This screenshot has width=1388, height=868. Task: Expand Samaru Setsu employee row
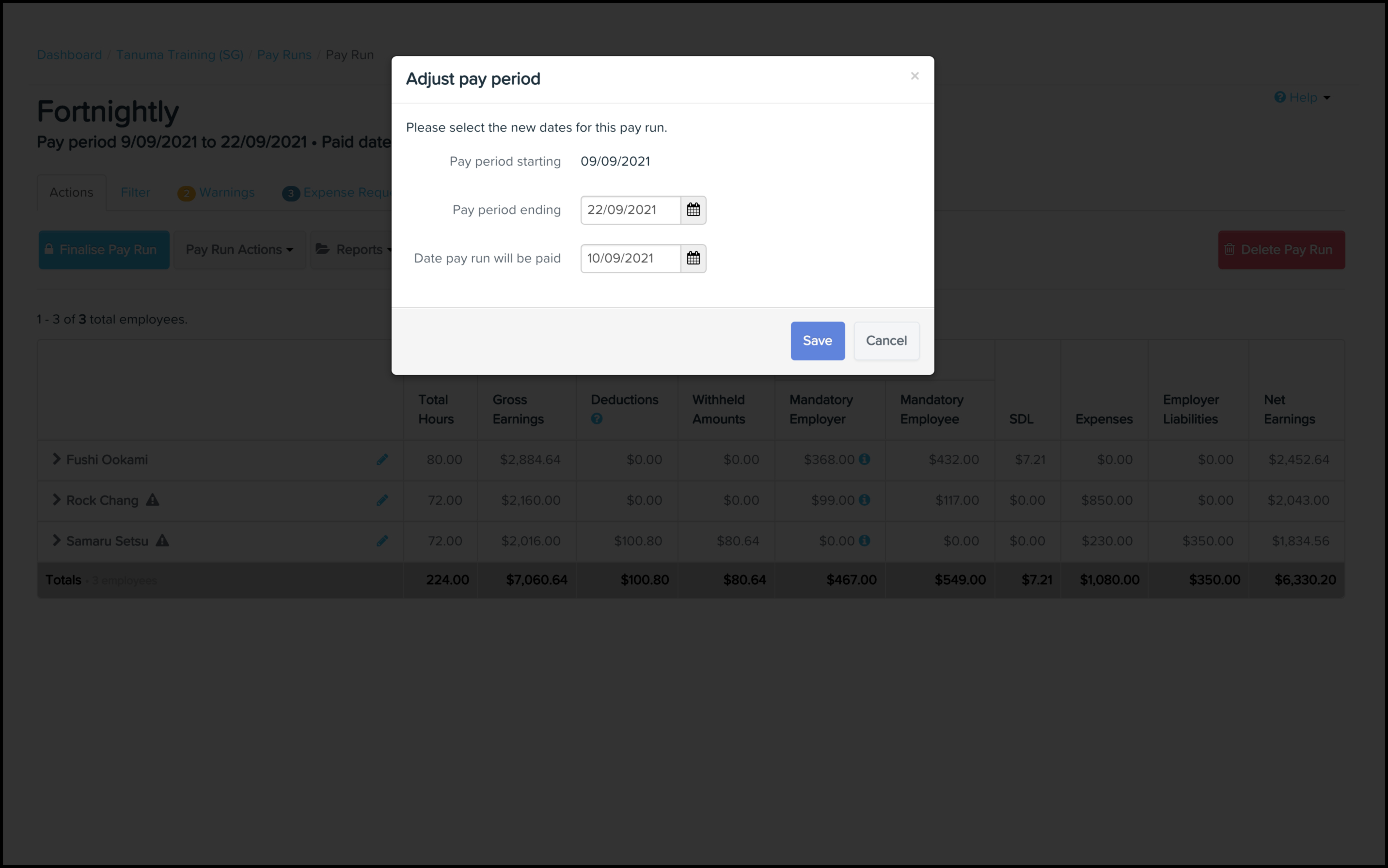click(56, 540)
